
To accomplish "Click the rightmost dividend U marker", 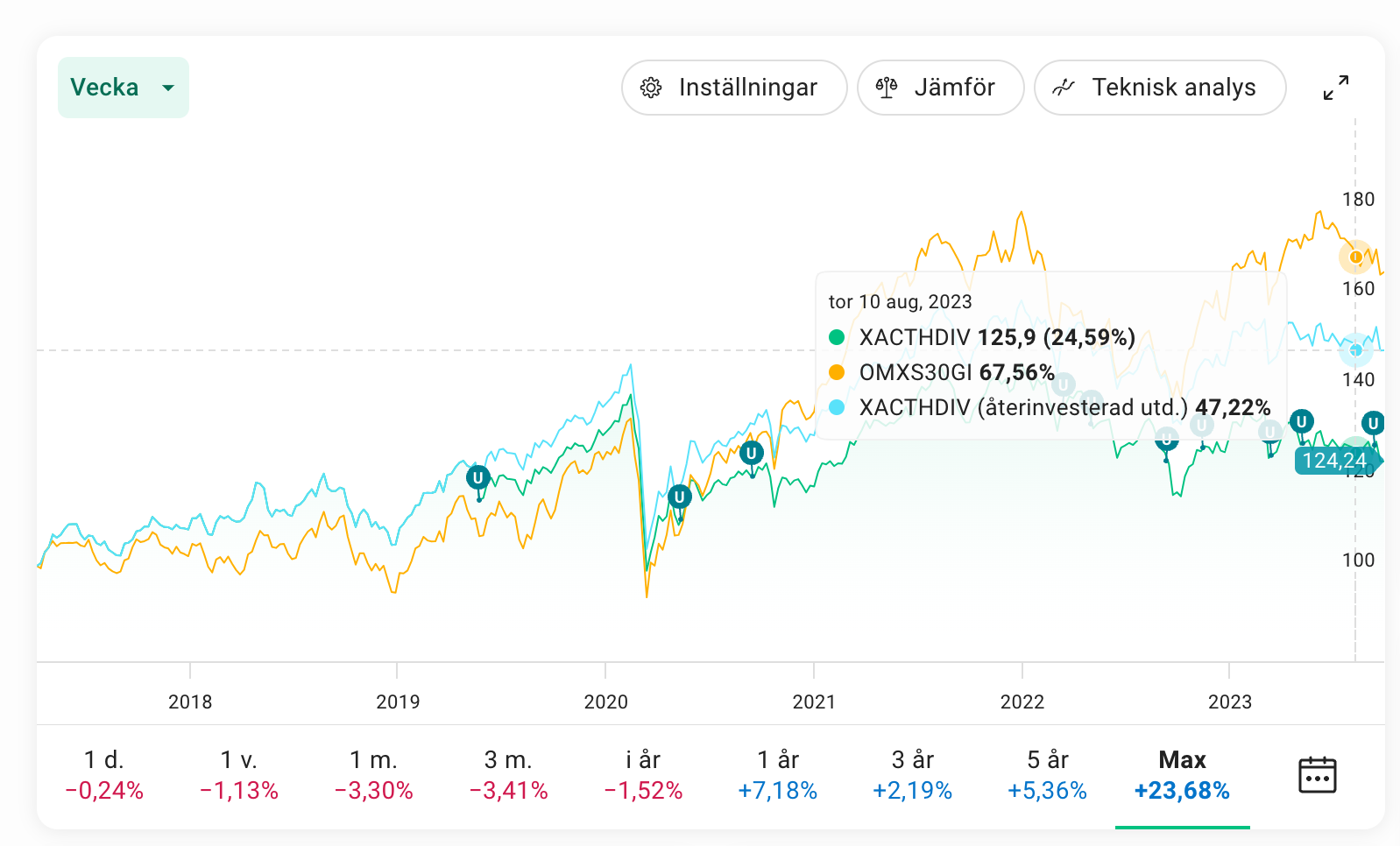I will click(1373, 424).
